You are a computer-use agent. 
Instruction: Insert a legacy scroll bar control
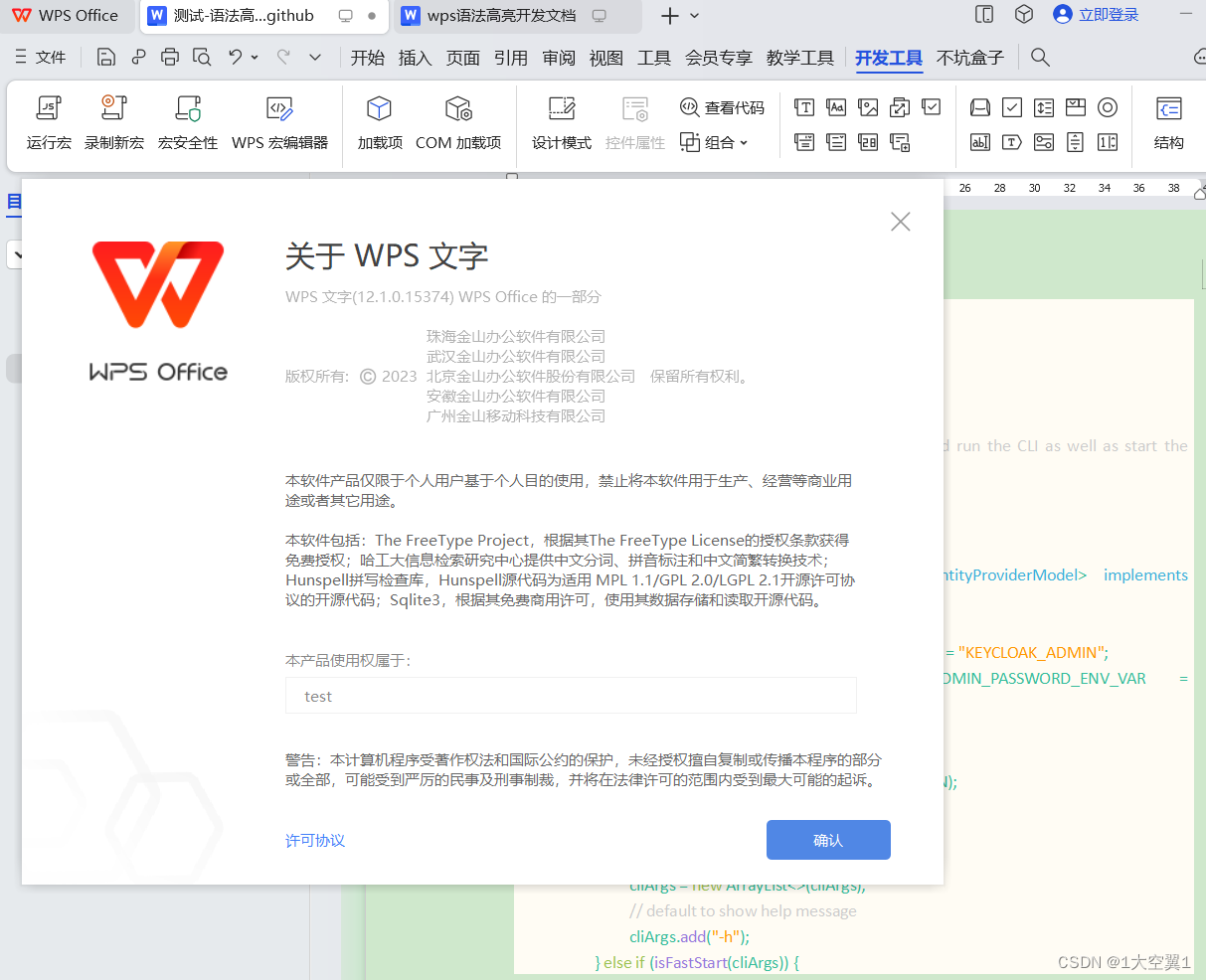[x=1076, y=142]
